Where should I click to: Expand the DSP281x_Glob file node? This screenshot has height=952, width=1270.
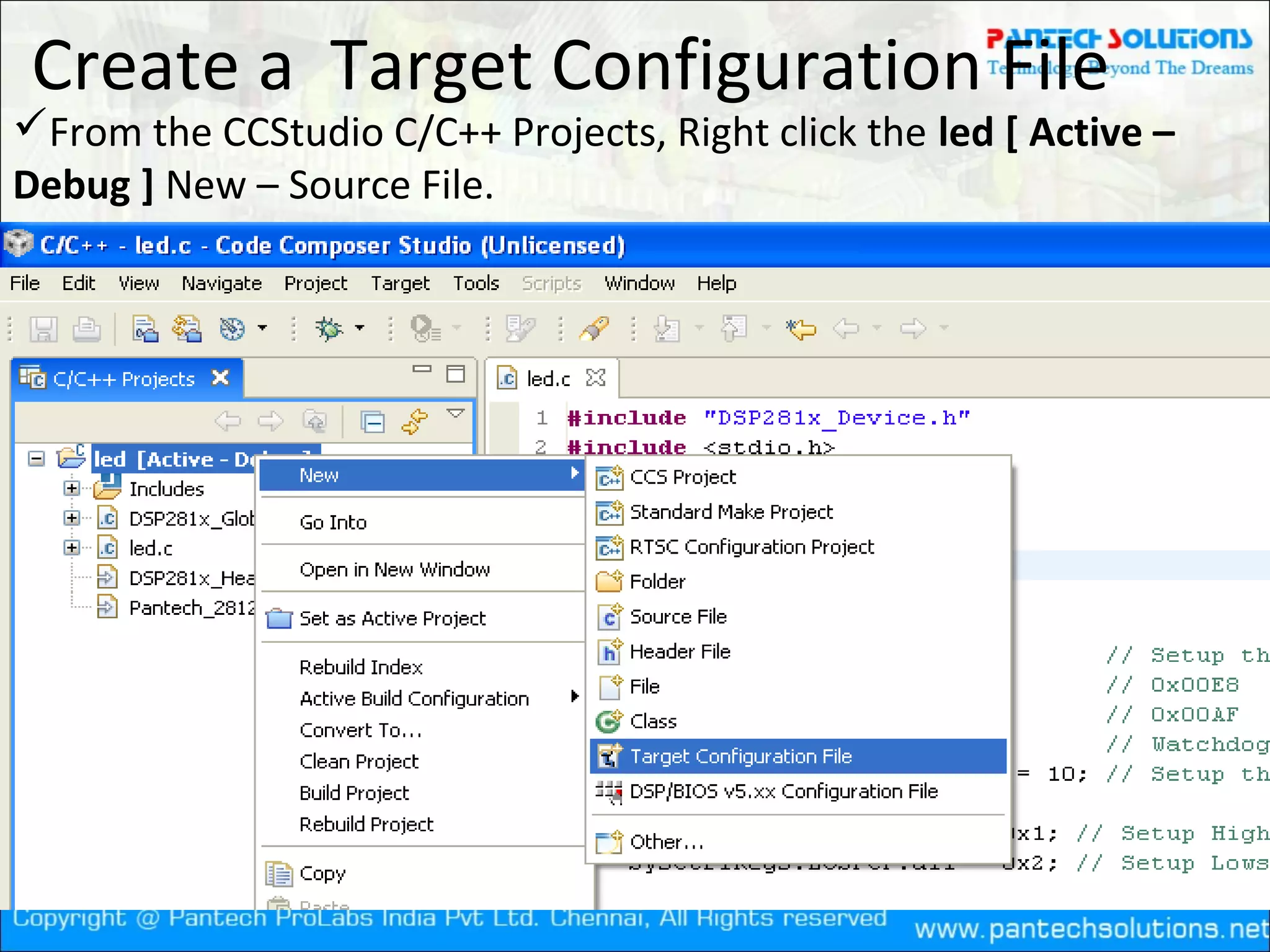tap(72, 518)
